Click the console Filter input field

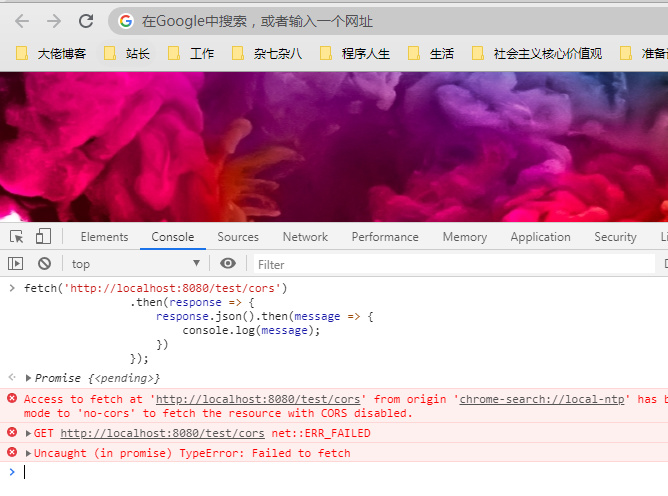tap(454, 264)
